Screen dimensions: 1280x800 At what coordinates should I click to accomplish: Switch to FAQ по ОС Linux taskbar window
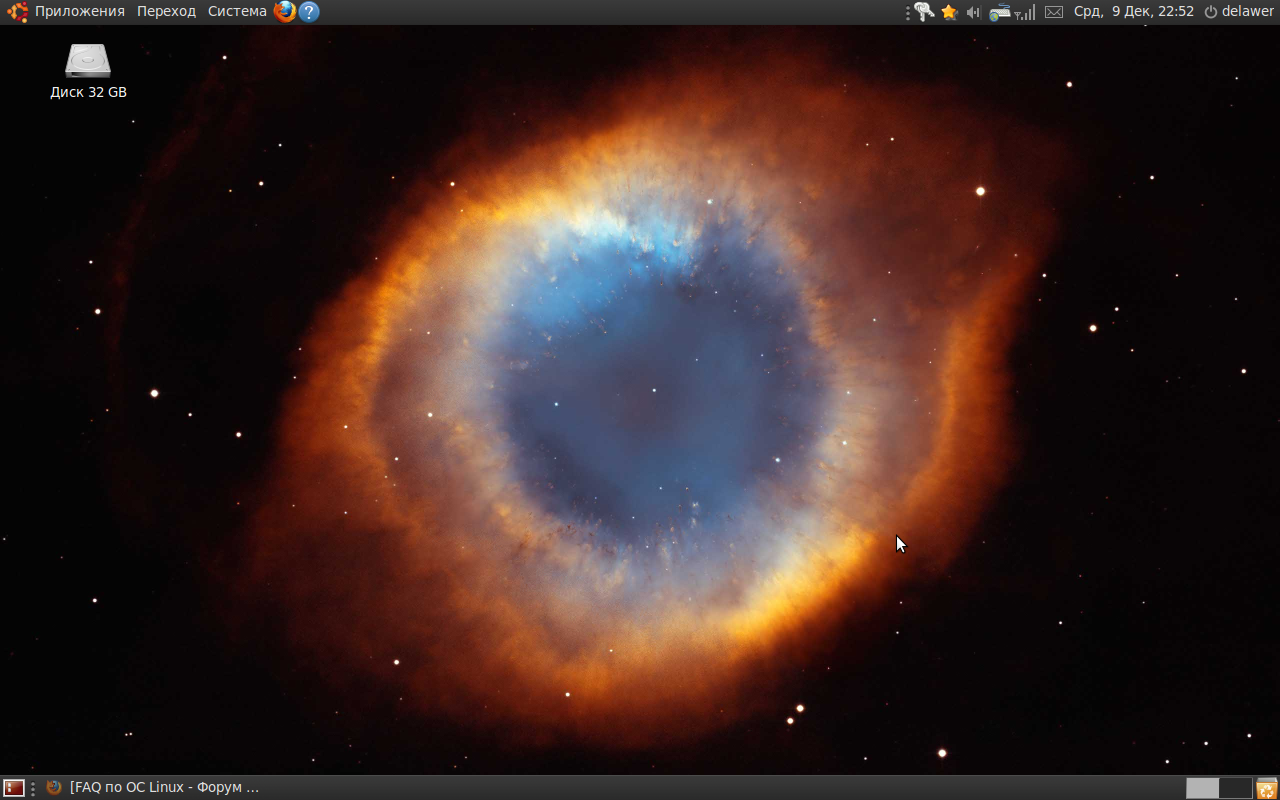point(153,788)
